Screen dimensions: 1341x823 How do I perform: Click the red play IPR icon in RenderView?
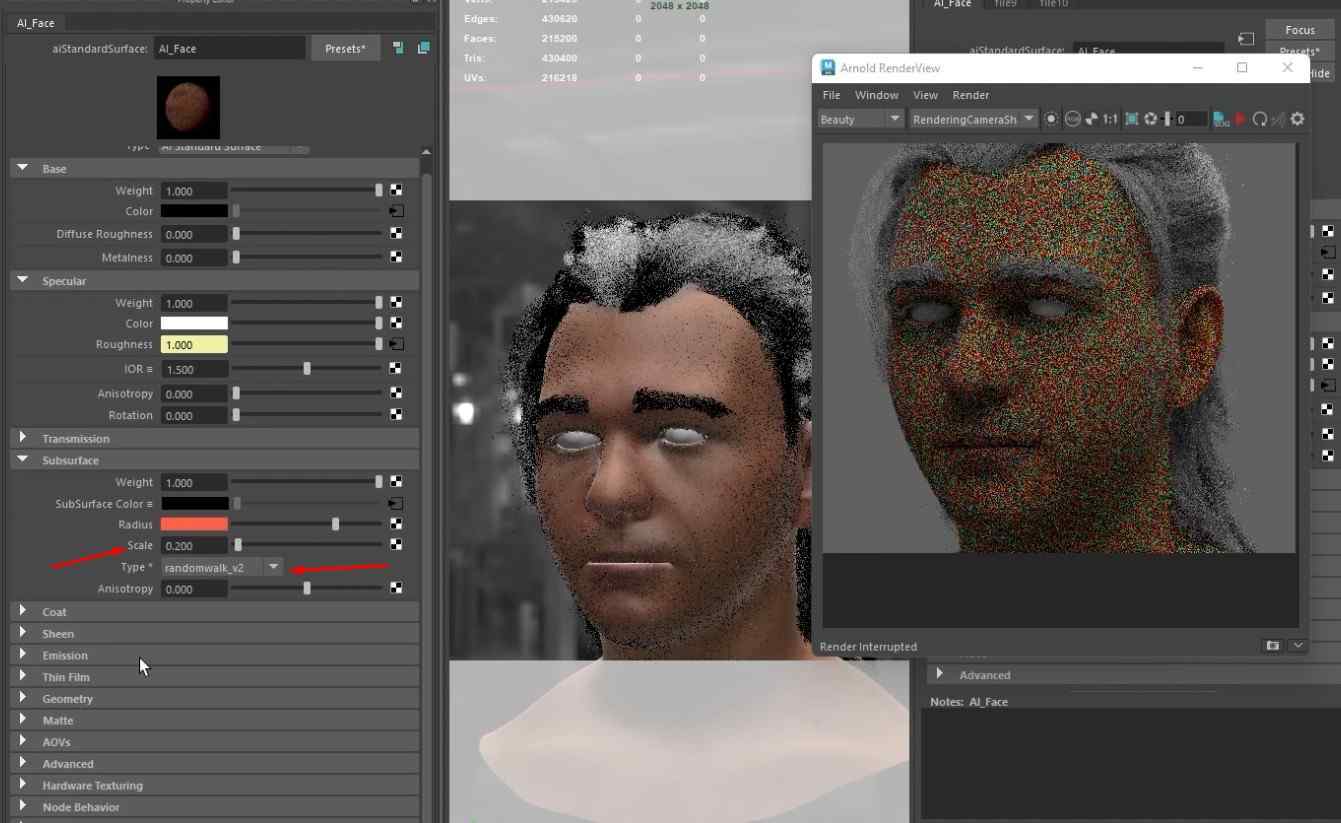[x=1240, y=119]
